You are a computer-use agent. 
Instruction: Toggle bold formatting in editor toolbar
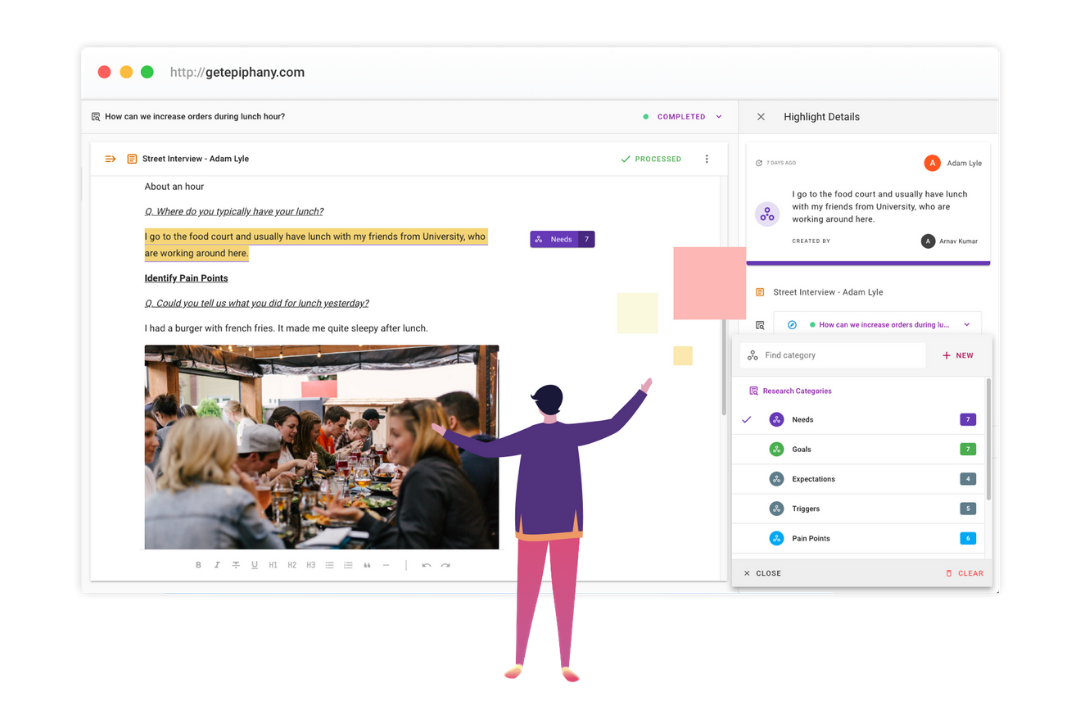[198, 565]
